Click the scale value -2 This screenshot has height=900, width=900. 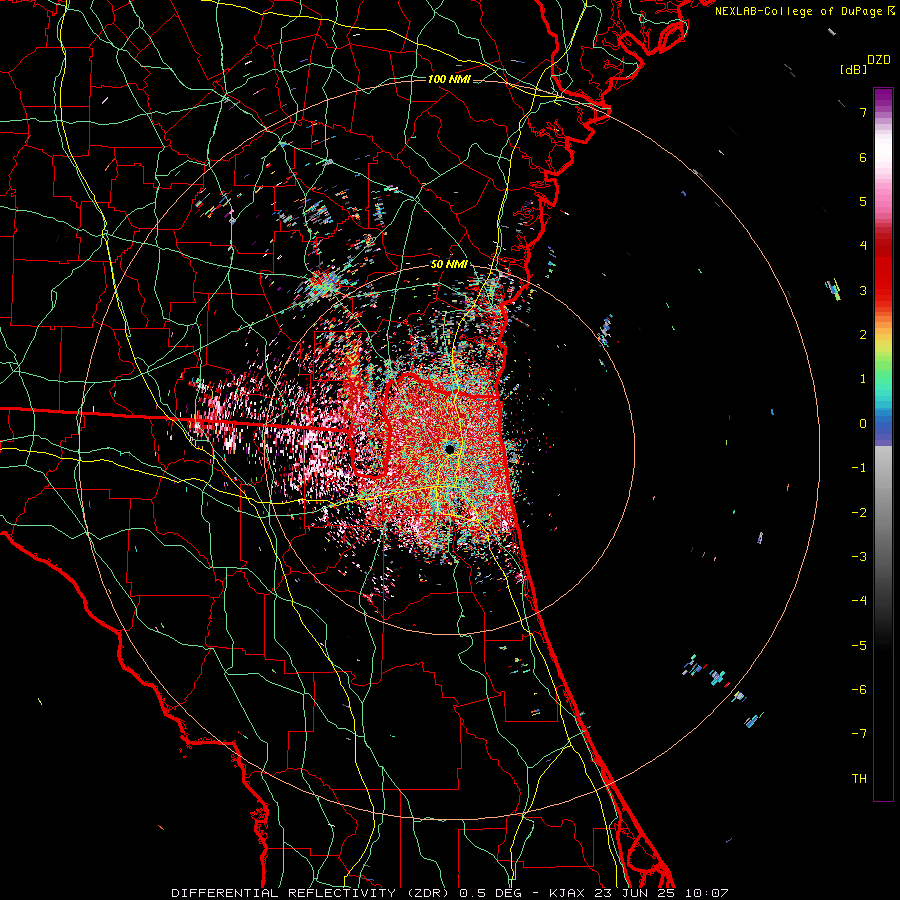859,512
